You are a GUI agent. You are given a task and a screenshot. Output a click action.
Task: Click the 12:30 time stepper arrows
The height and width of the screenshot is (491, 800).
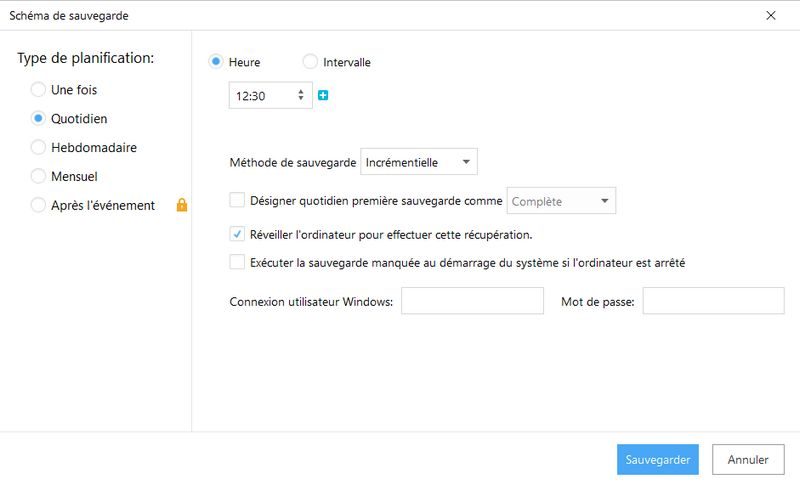[301, 96]
